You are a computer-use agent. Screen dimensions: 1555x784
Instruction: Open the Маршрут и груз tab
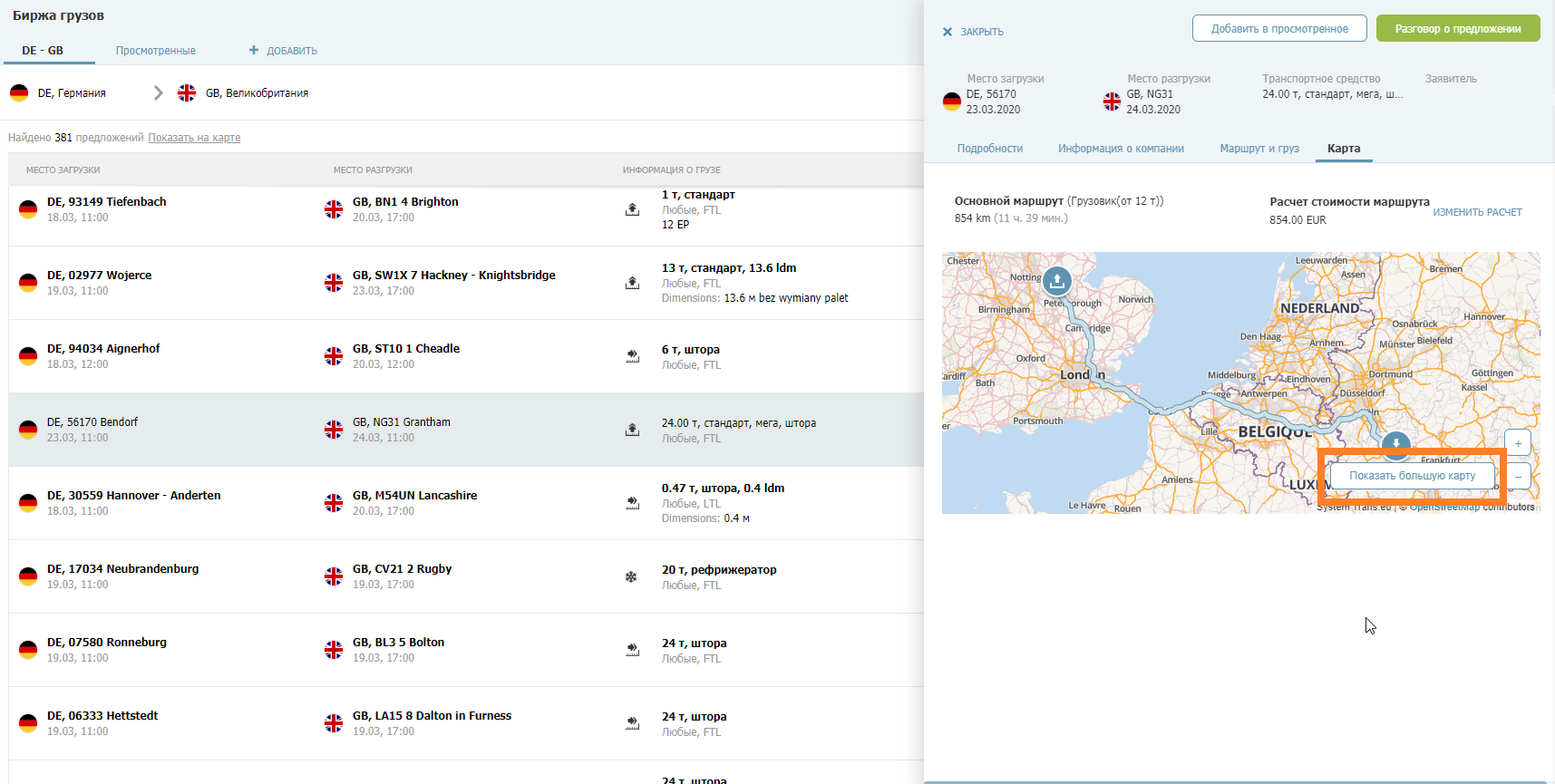[x=1259, y=149]
